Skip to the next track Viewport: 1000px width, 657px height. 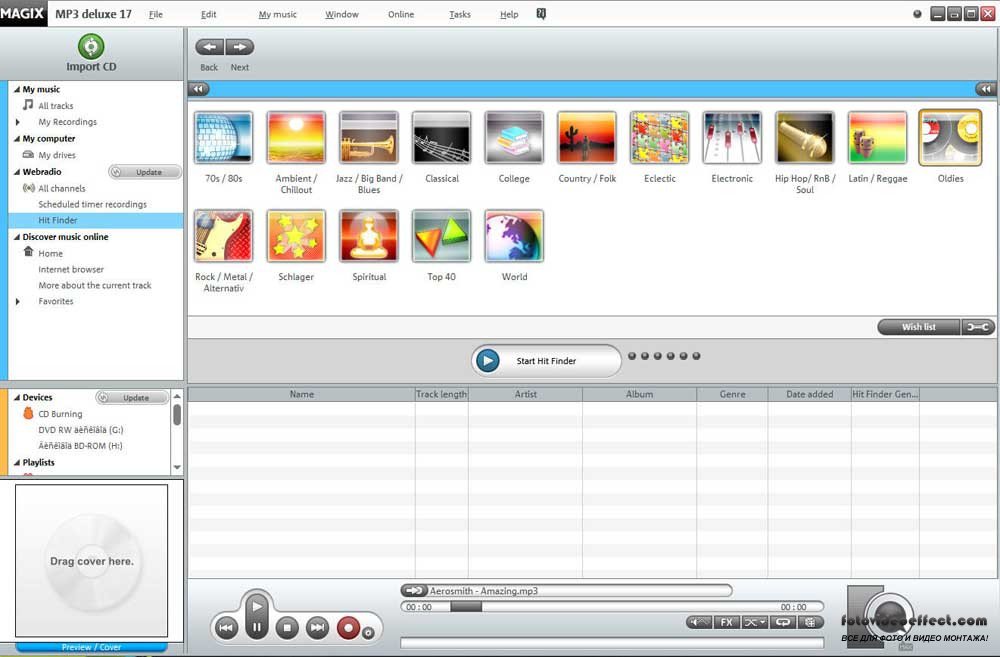pos(318,628)
